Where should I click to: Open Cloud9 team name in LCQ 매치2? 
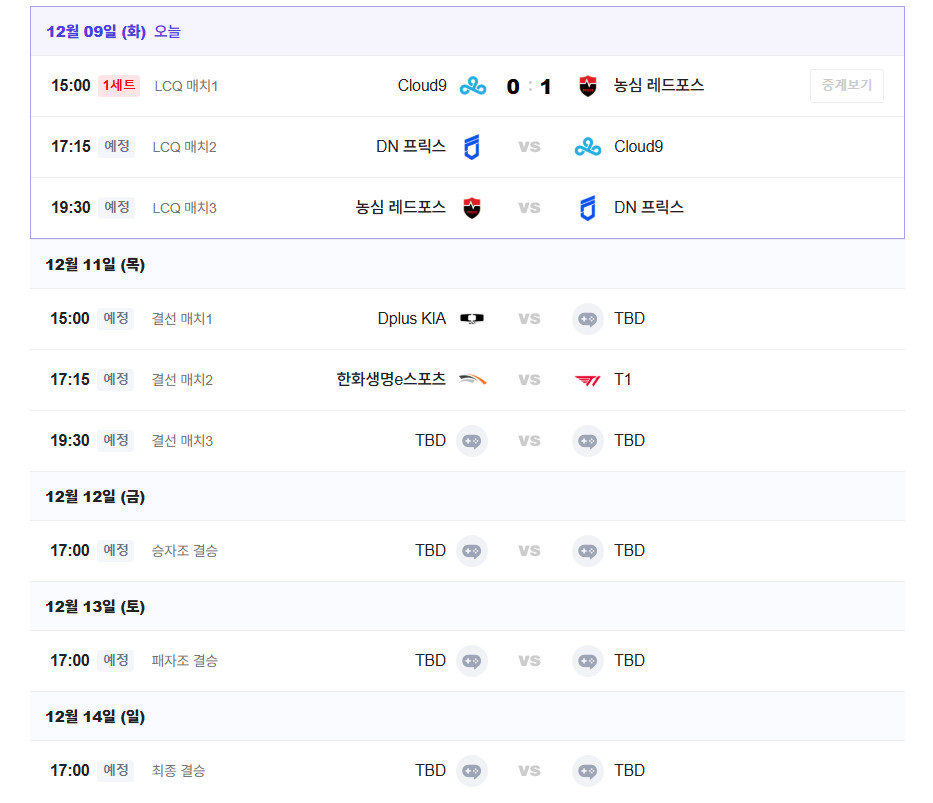click(638, 146)
